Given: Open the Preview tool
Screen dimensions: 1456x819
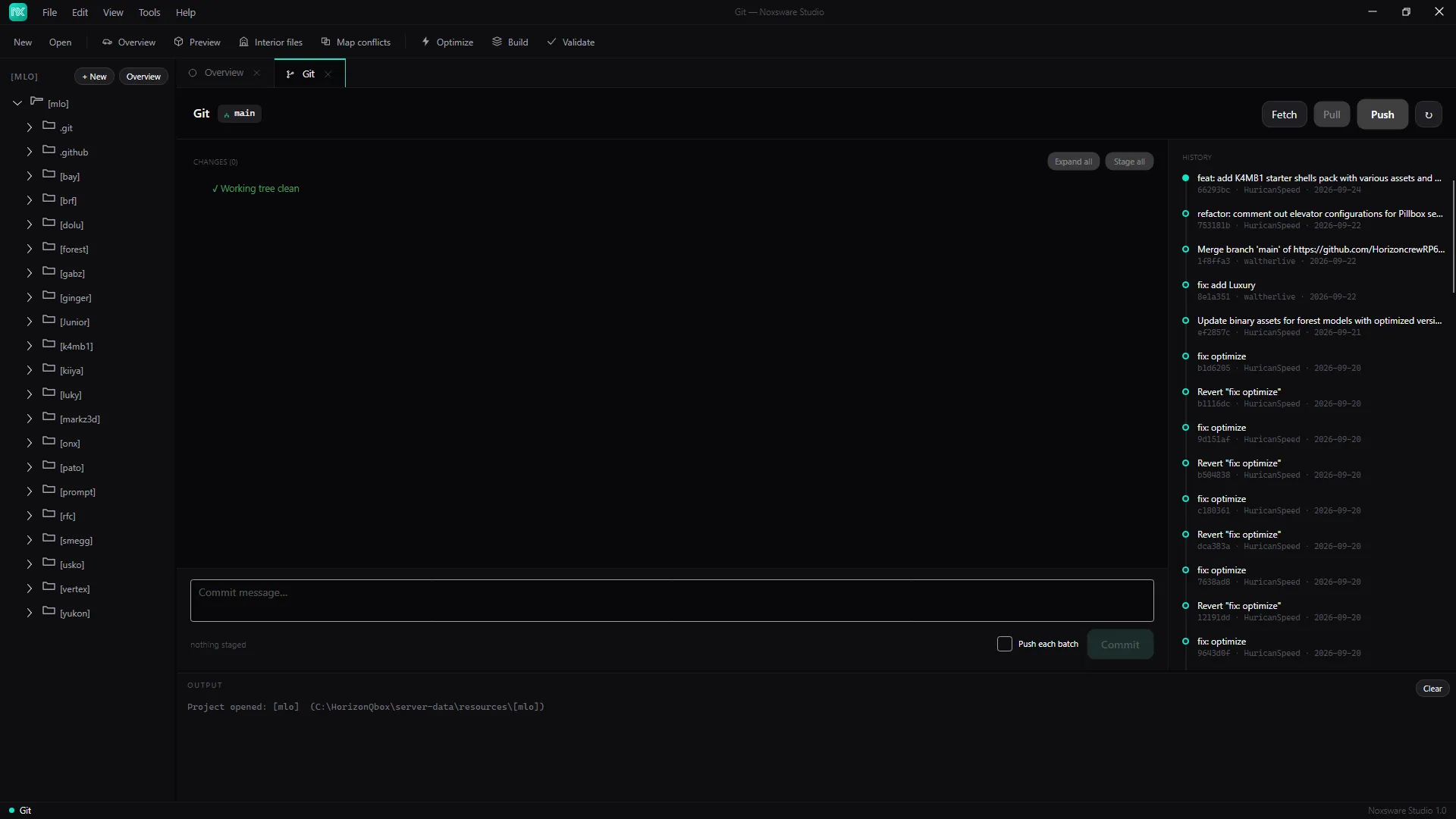Looking at the screenshot, I should click(197, 42).
